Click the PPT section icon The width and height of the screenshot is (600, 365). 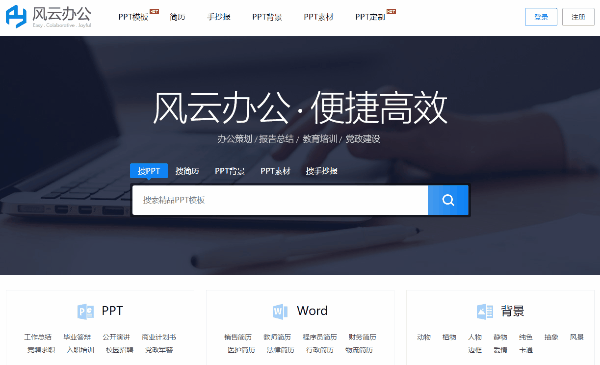tap(85, 311)
